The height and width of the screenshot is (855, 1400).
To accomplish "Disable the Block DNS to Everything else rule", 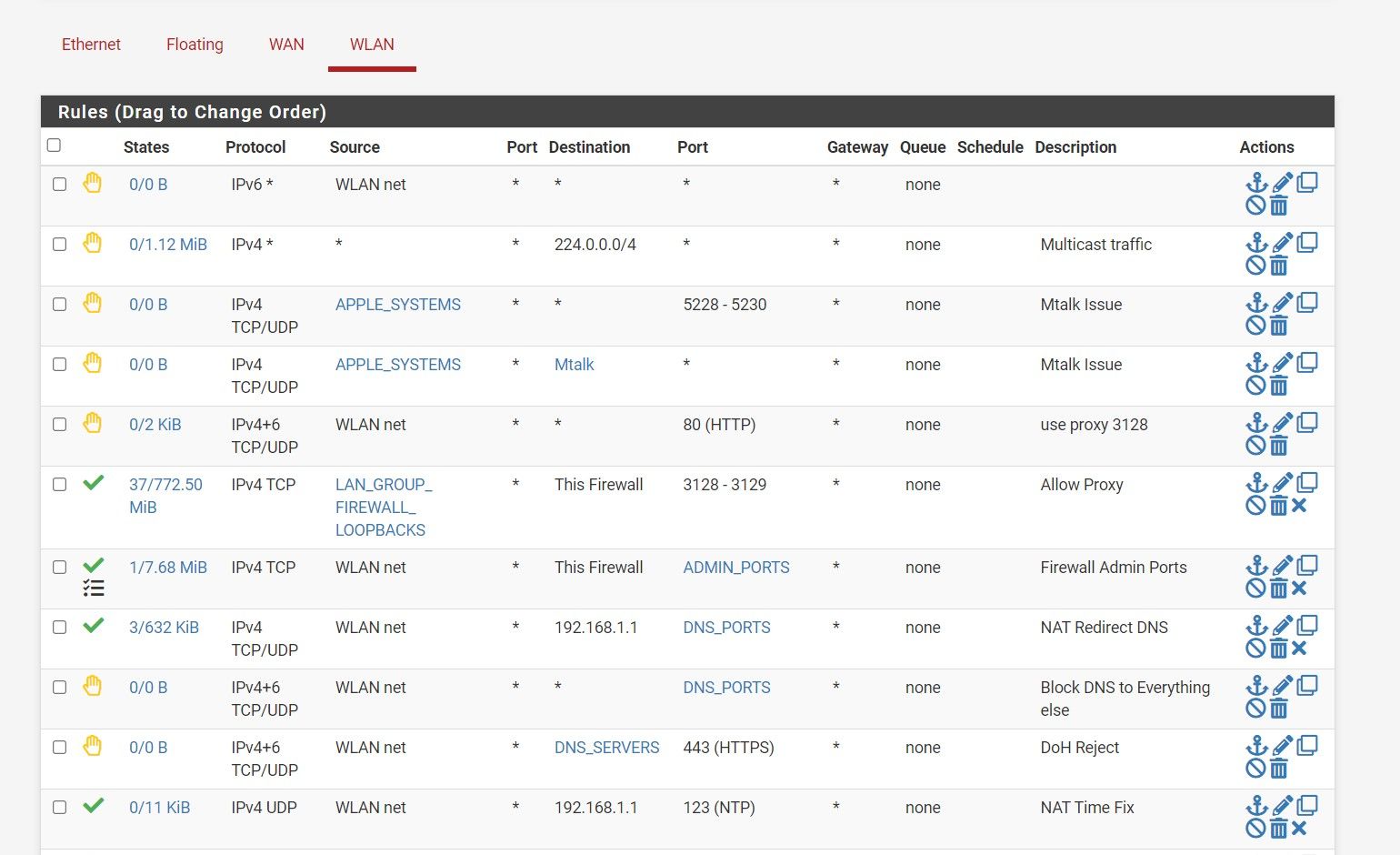I will click(1255, 709).
